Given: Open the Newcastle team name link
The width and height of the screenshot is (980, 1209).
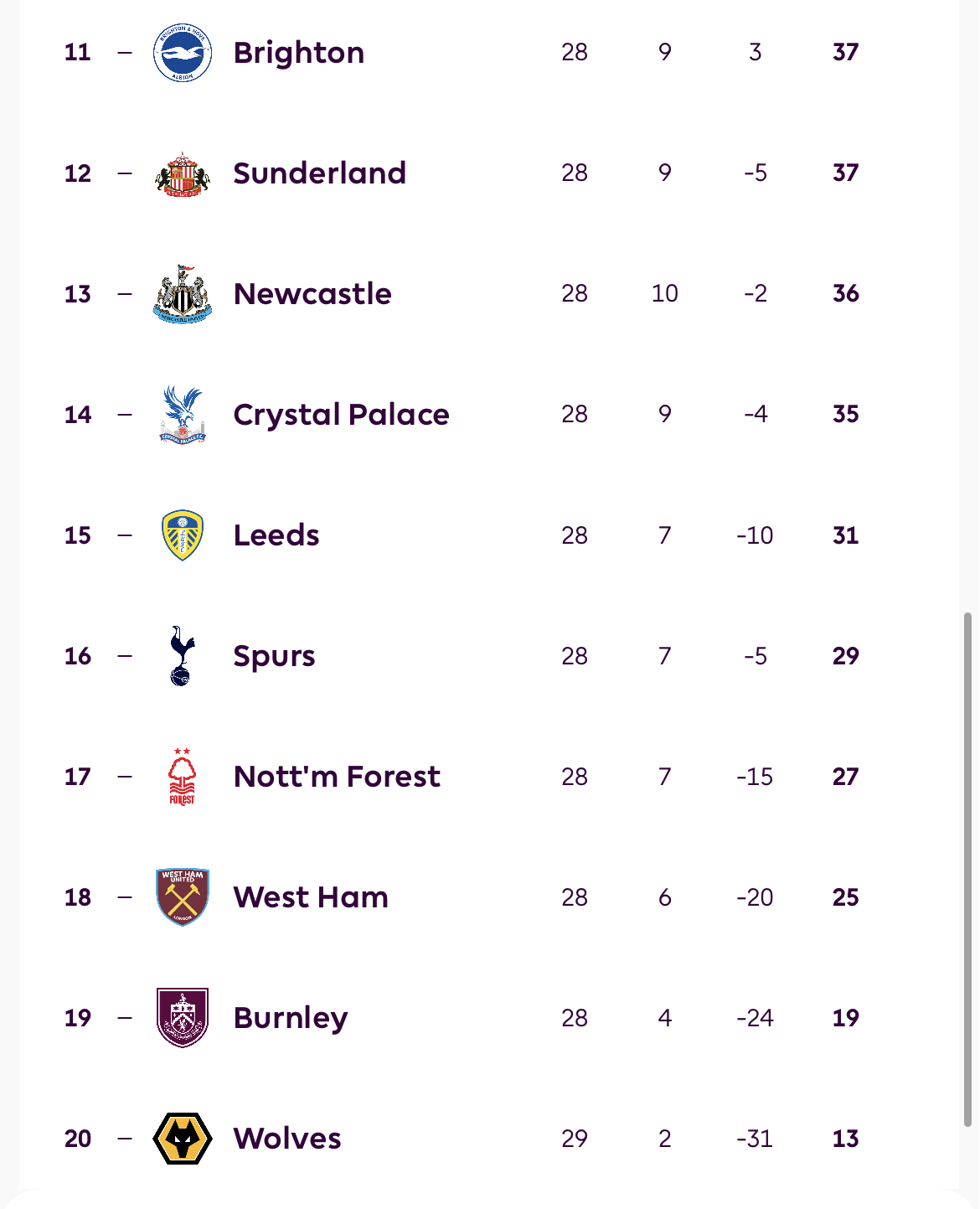Looking at the screenshot, I should coord(312,294).
